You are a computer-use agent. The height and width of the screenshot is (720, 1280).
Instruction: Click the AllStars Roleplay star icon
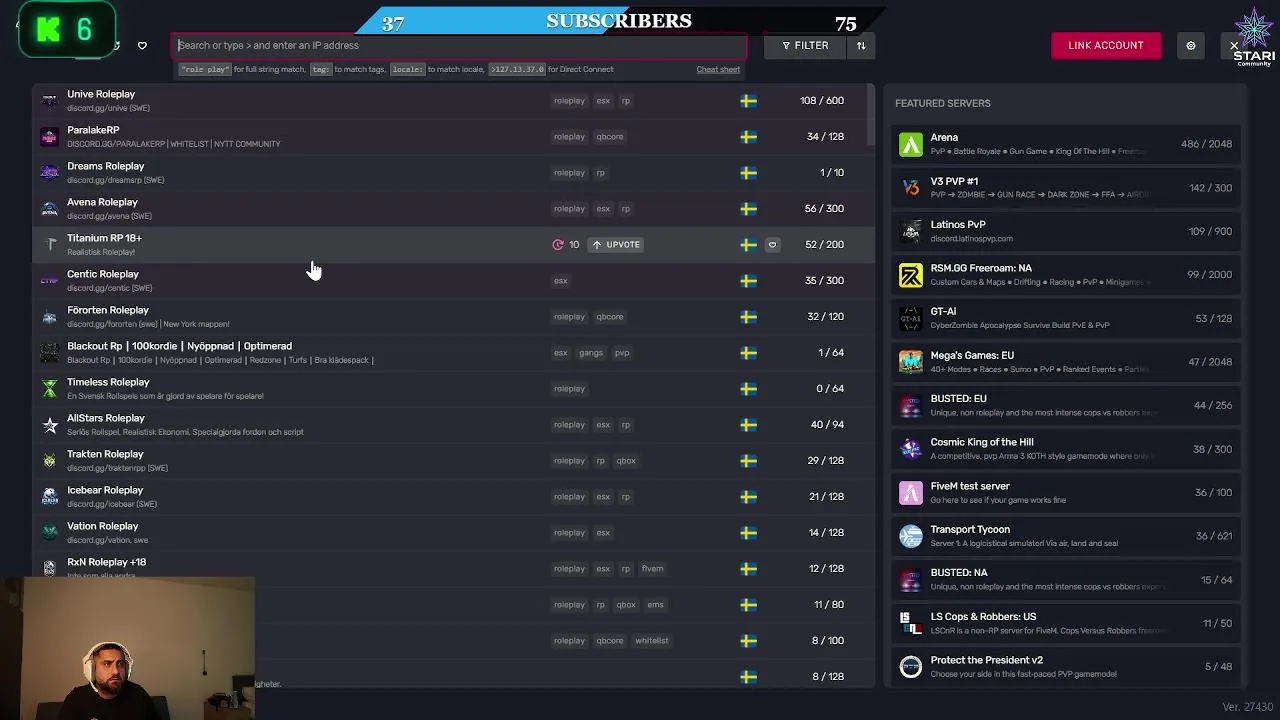[x=49, y=424]
